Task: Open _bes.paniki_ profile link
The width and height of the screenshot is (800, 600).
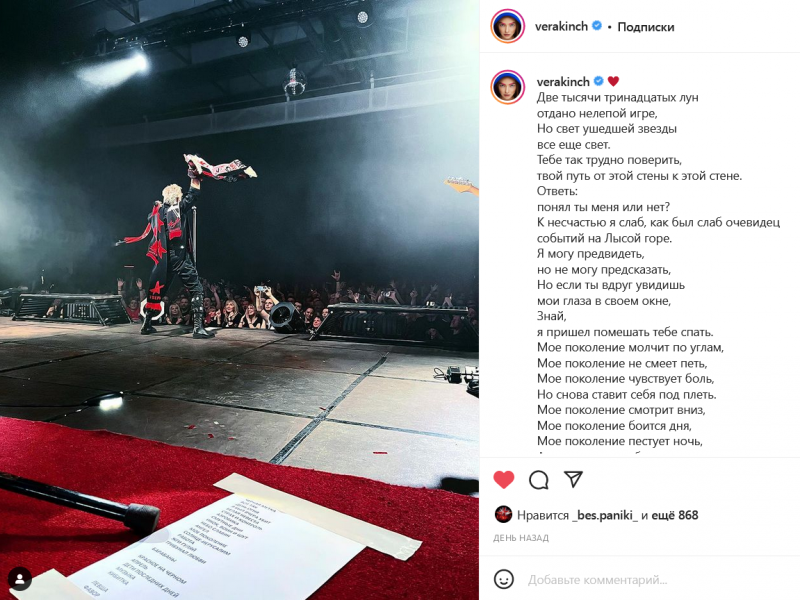Action: pyautogui.click(x=605, y=515)
